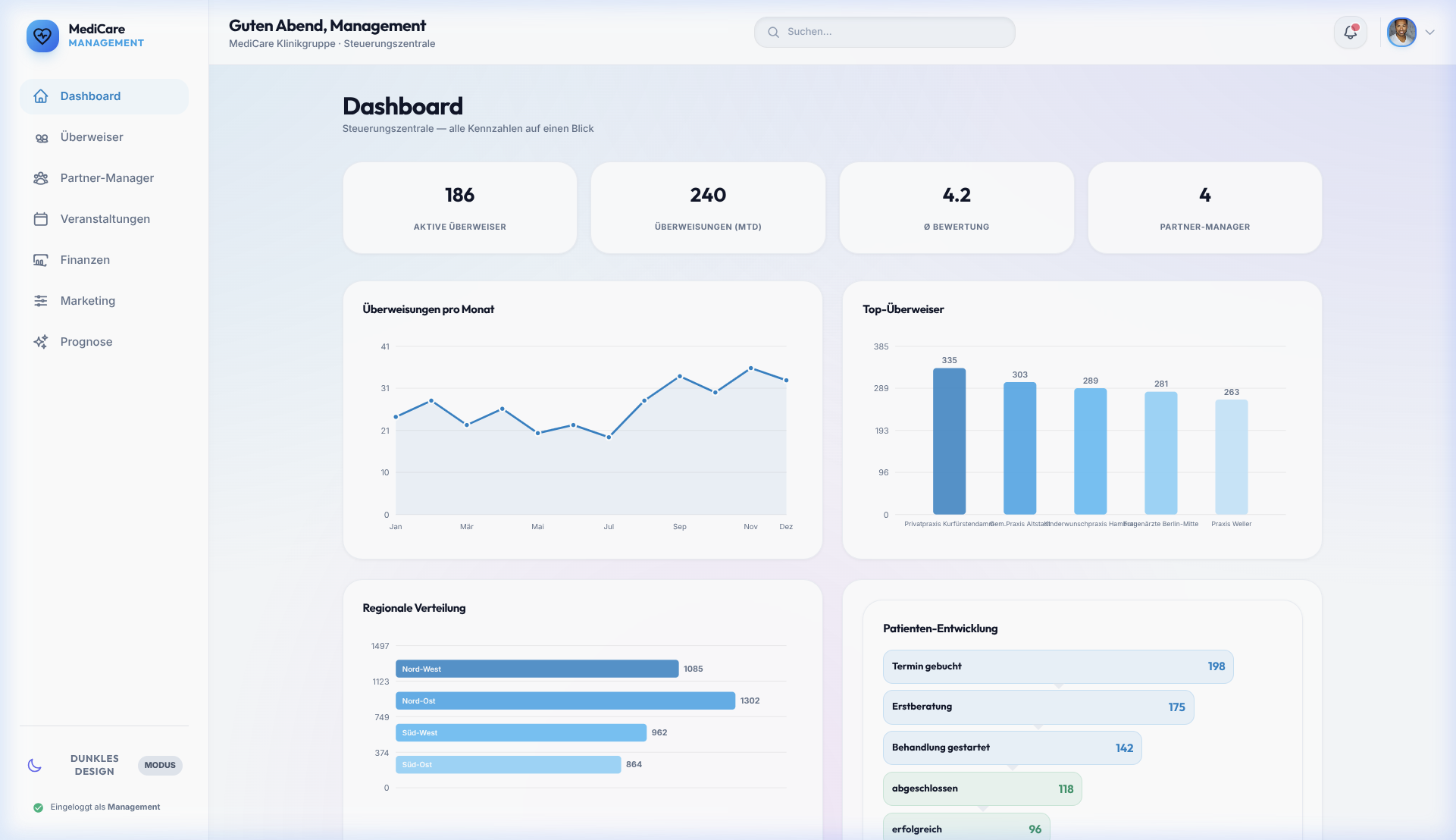Click the Ø Bewertung 4.2 card

click(957, 208)
